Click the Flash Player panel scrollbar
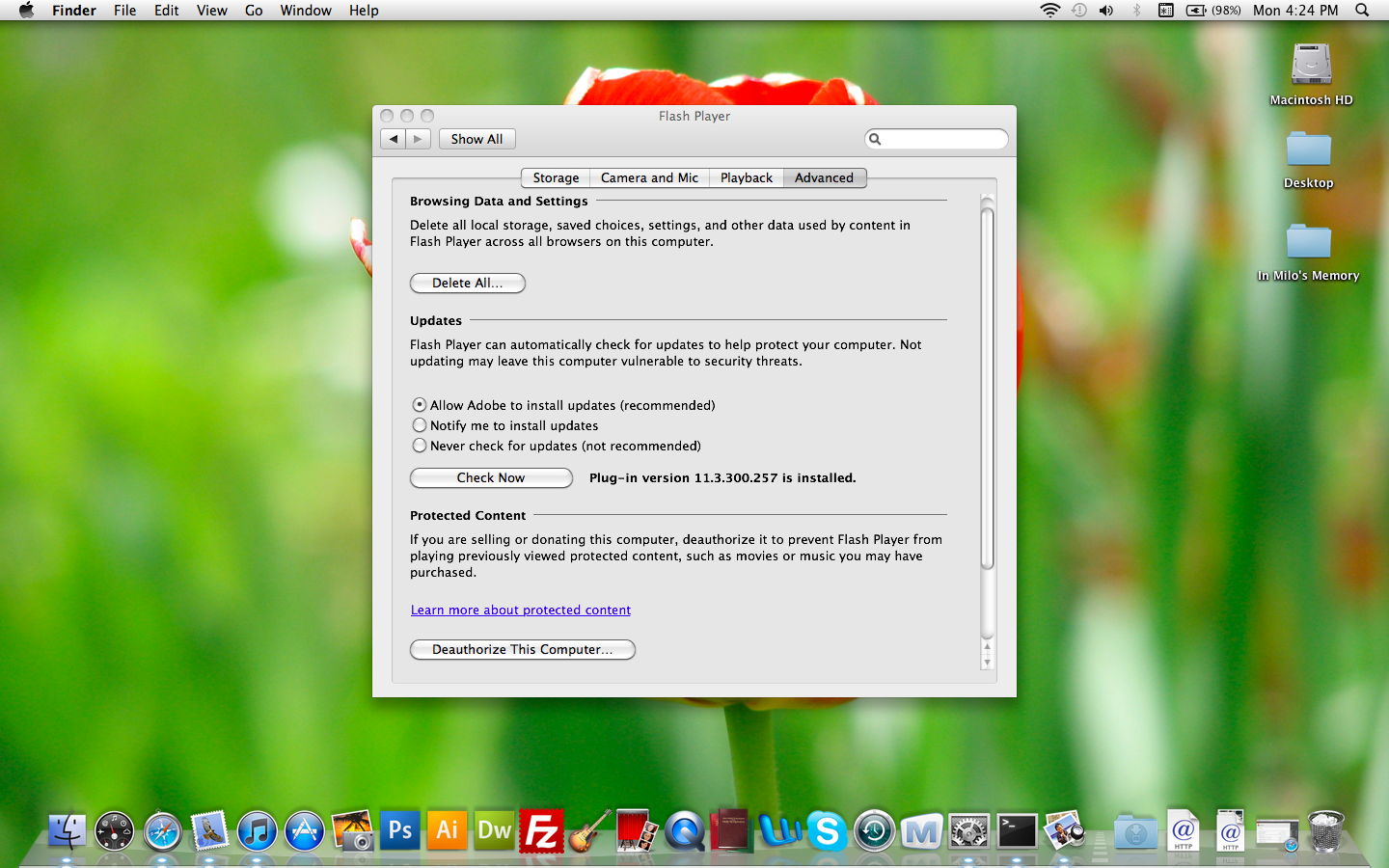 (987, 388)
